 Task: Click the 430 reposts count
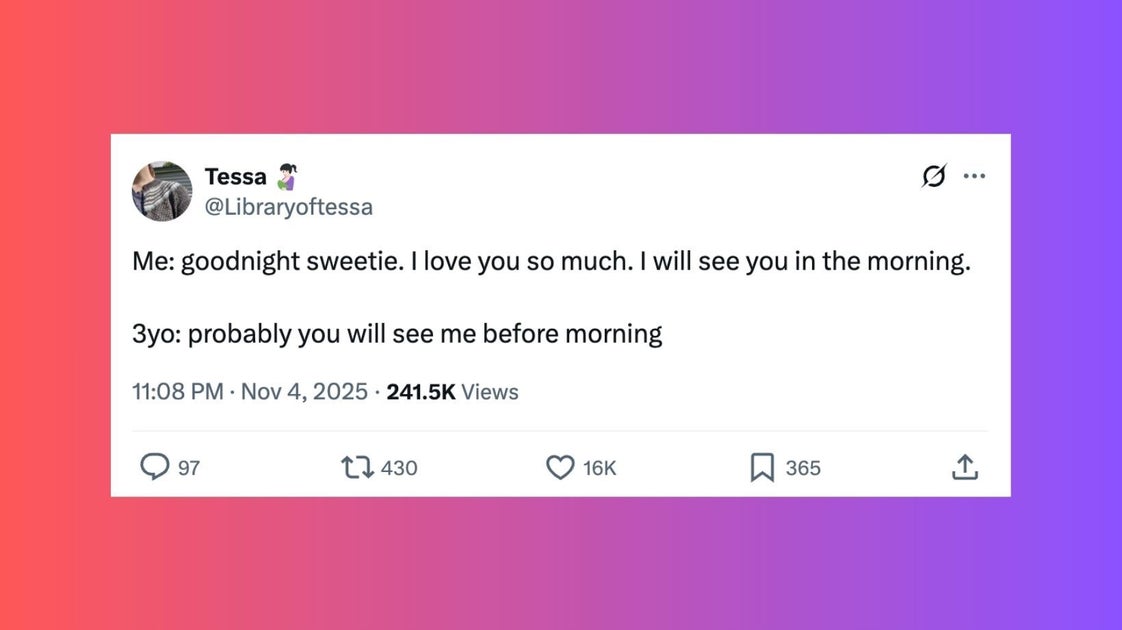(398, 468)
